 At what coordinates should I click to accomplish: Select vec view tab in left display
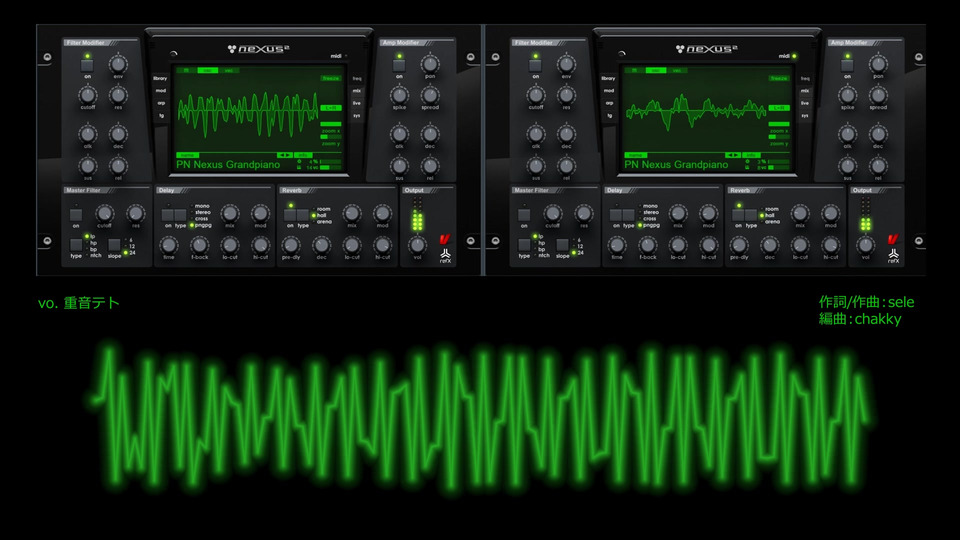(228, 70)
